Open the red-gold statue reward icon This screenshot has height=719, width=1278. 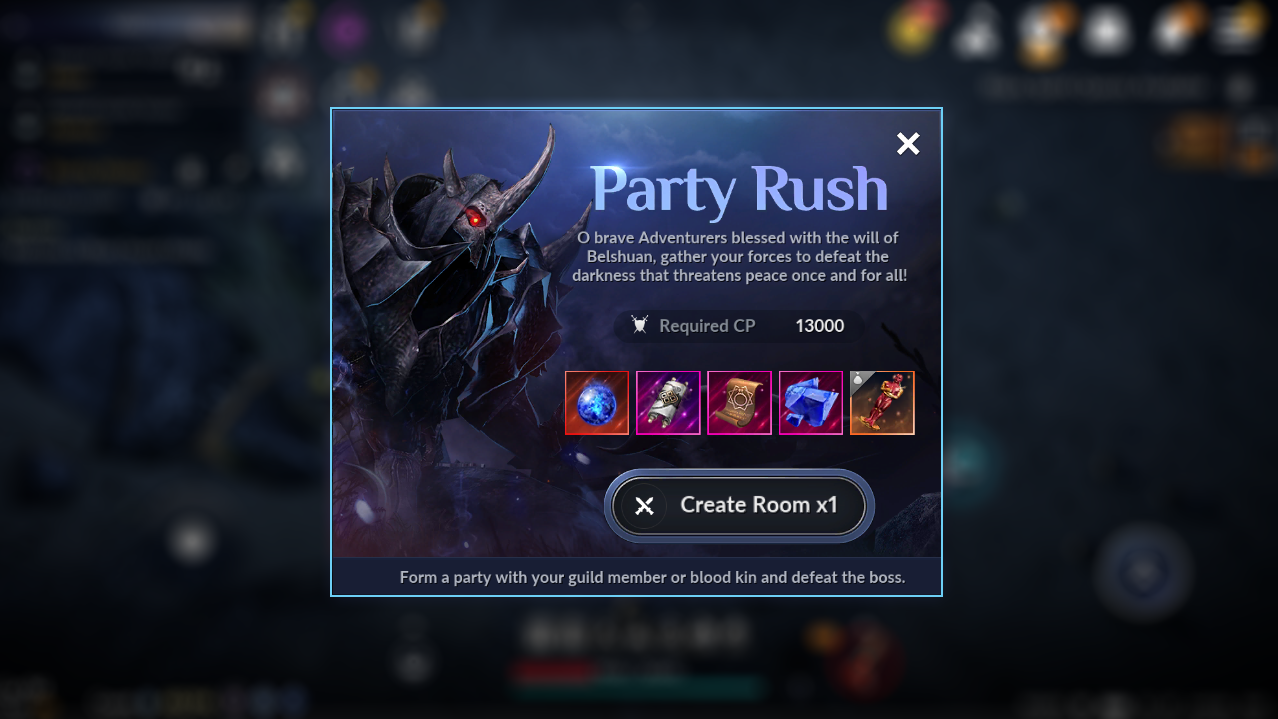point(882,403)
